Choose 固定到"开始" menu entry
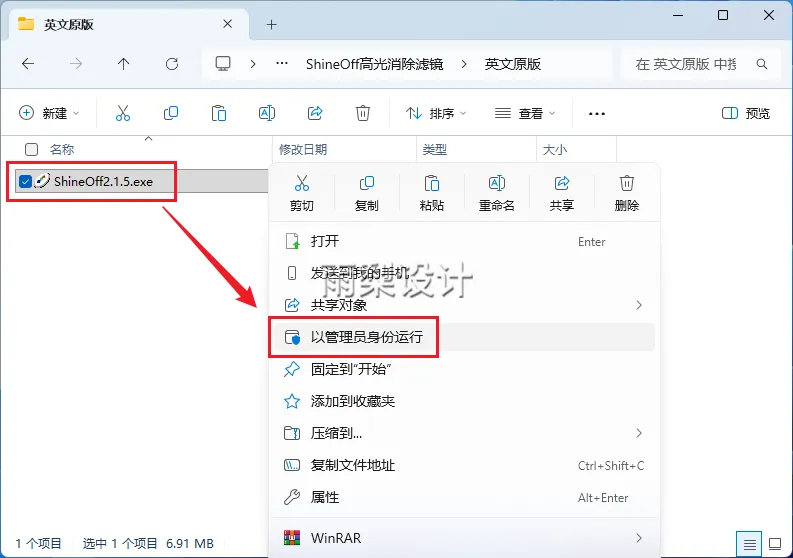 pos(463,369)
